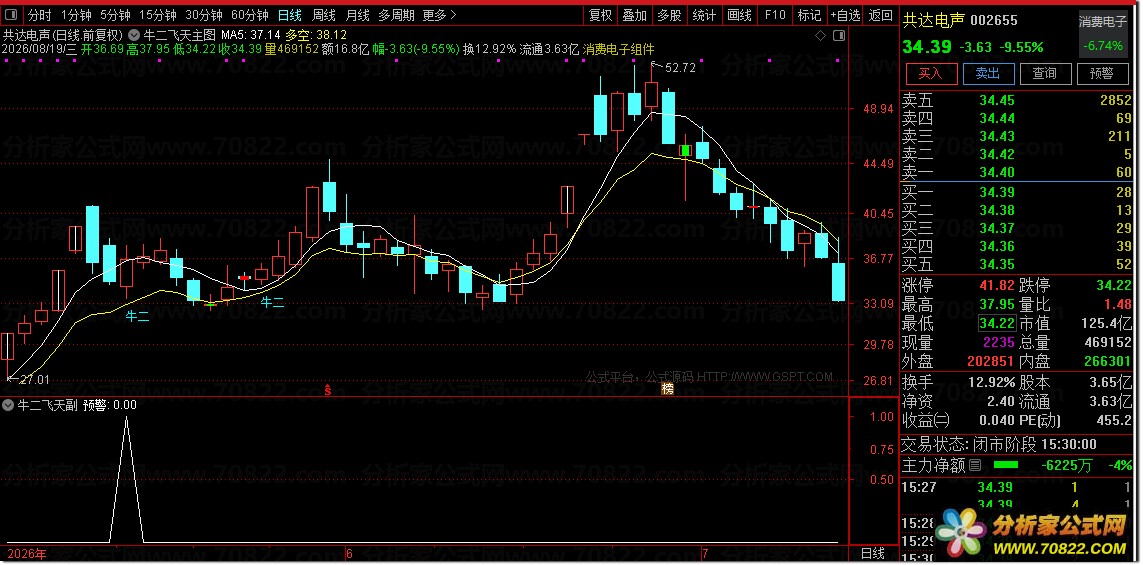The height and width of the screenshot is (565, 1143).
Task: Toggle the right panel layout icon
Action: pos(838,35)
